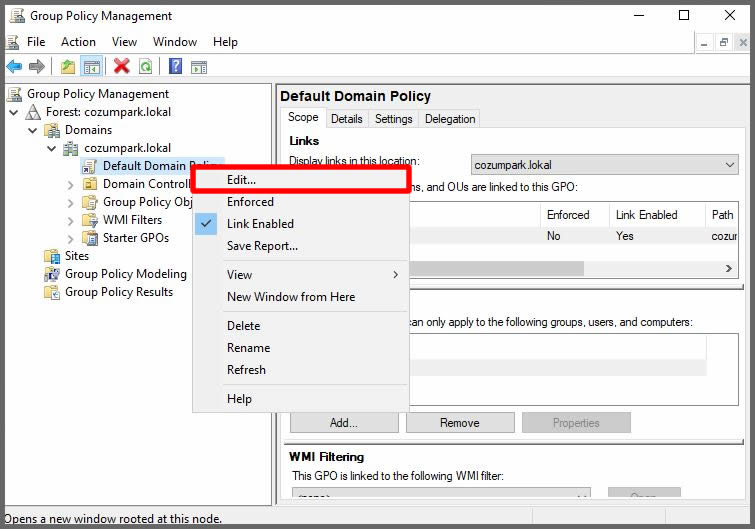Viewport: 755px width, 529px height.
Task: Choose Help in the context menu
Action: (301, 399)
